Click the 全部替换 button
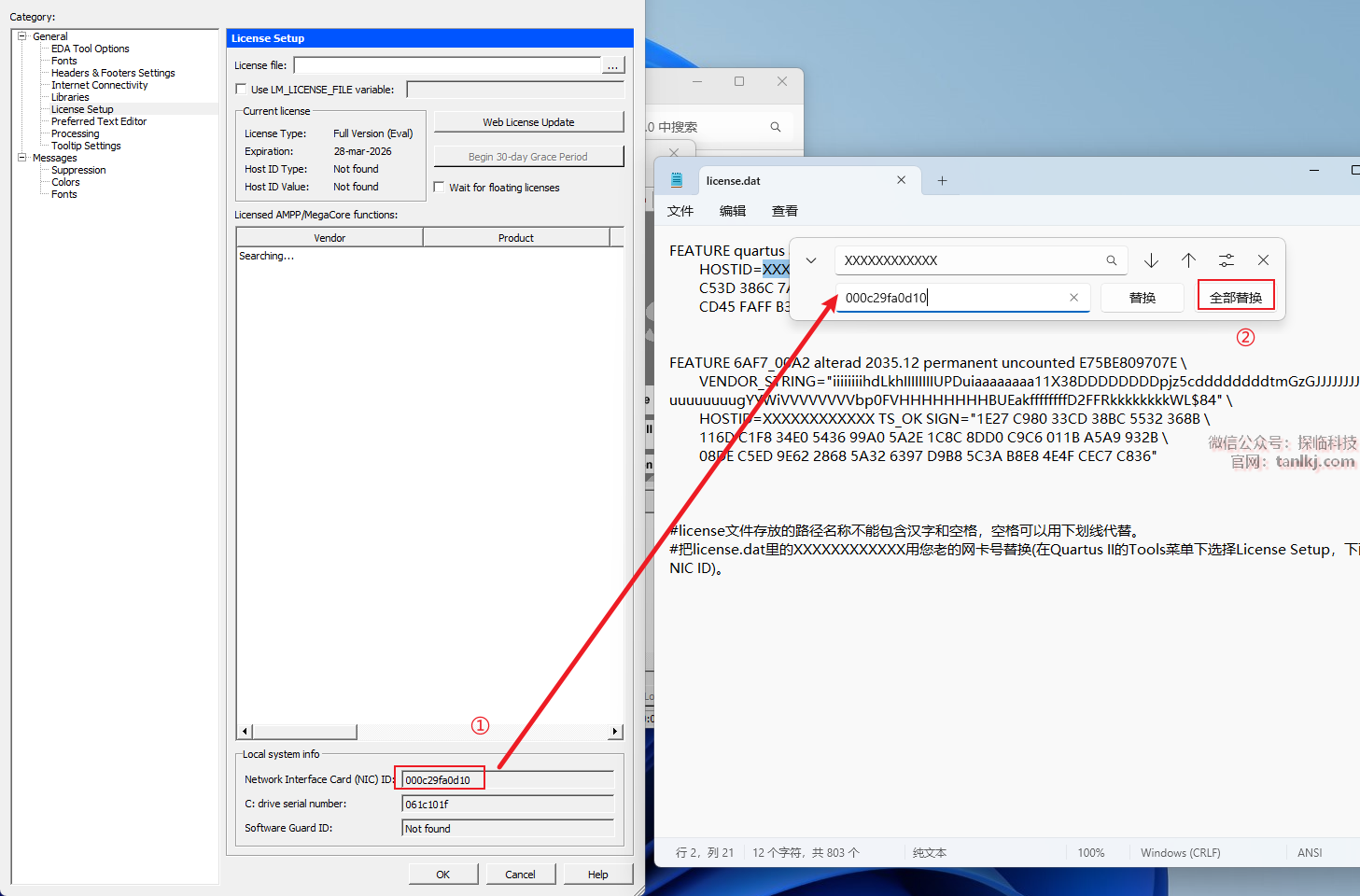This screenshot has height=896, width=1360. tap(1236, 298)
